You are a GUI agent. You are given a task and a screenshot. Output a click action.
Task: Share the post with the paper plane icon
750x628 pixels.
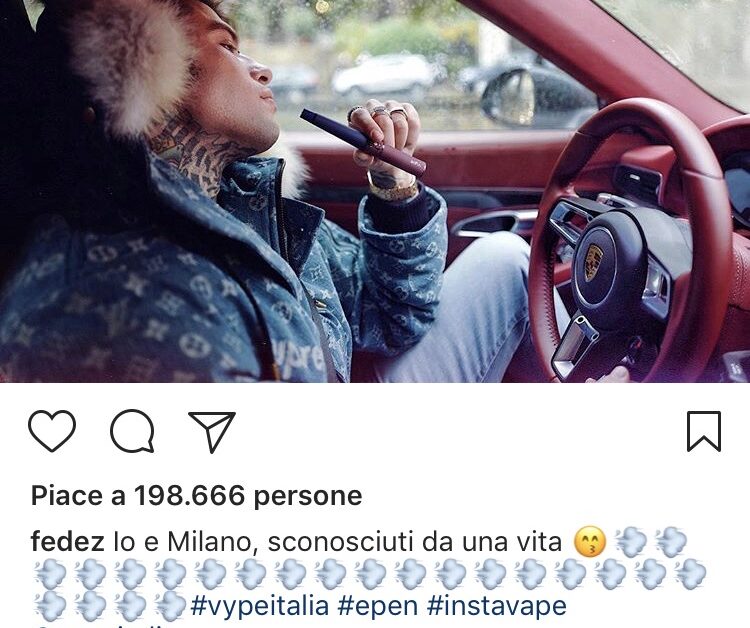(x=212, y=431)
